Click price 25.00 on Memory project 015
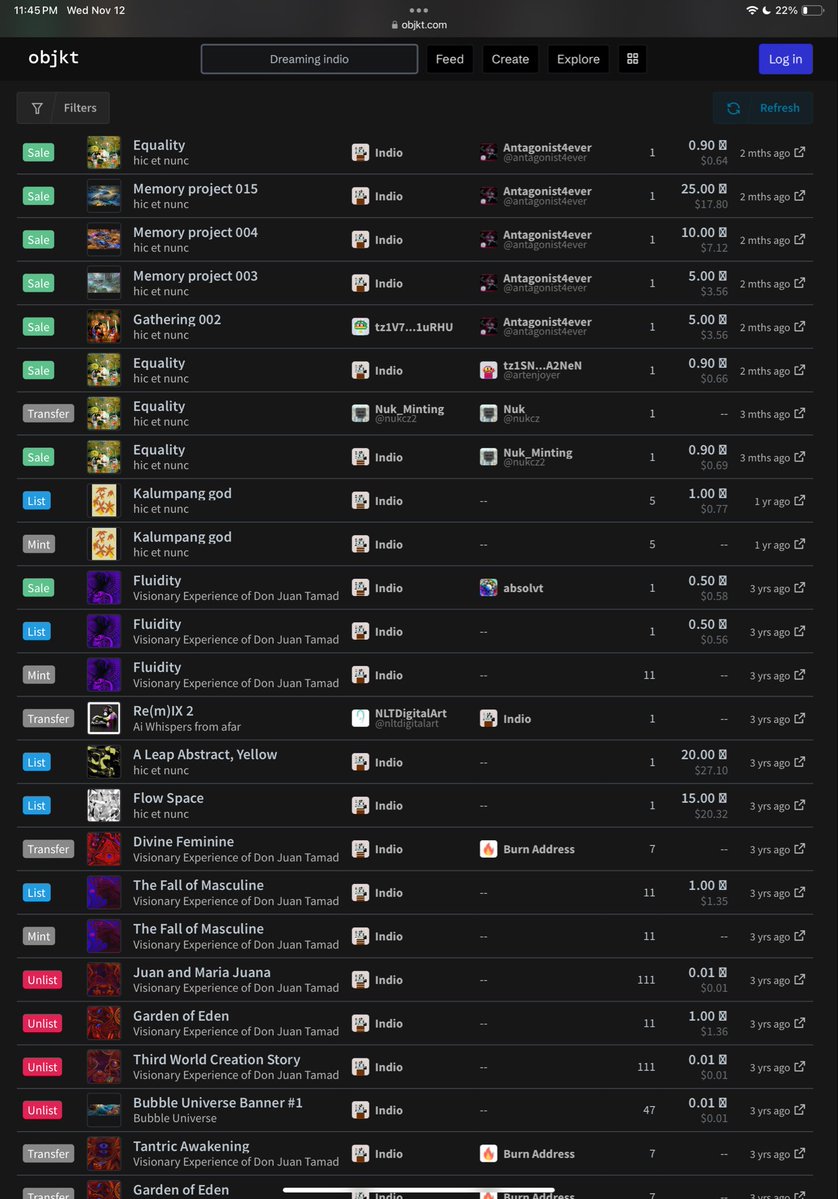838x1199 pixels. tap(703, 189)
